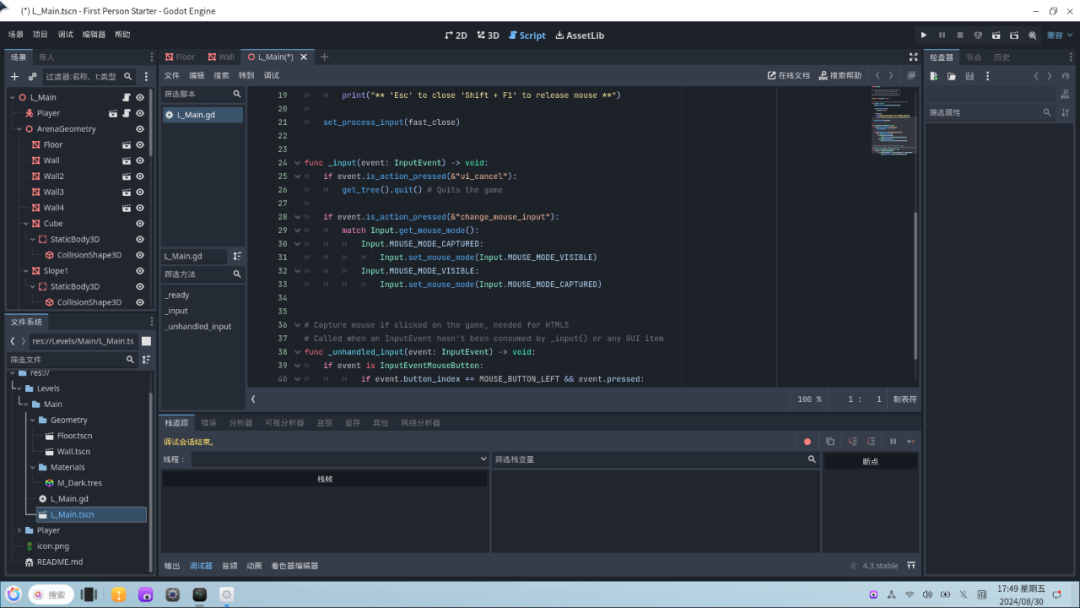Viewport: 1080px width, 608px height.
Task: Jump to _unhandled_input method
Action: tap(198, 326)
